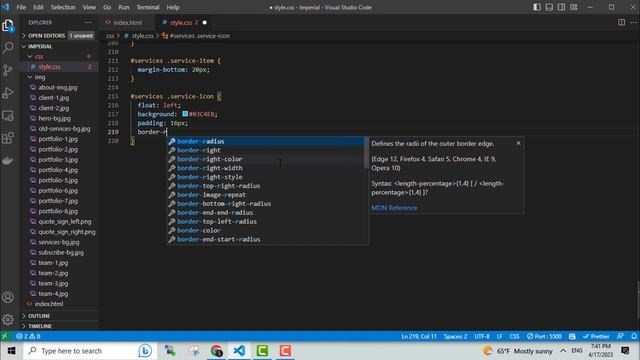Collapse the img folder

(58, 77)
